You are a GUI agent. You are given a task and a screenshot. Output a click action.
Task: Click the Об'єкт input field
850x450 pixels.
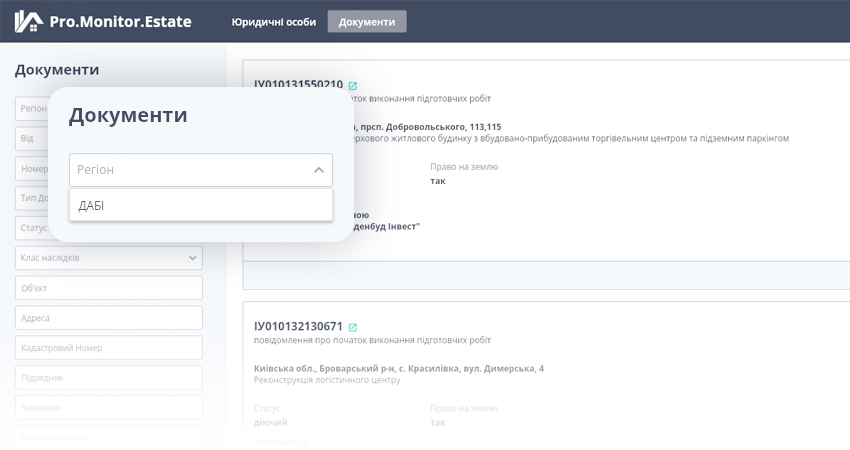[108, 288]
